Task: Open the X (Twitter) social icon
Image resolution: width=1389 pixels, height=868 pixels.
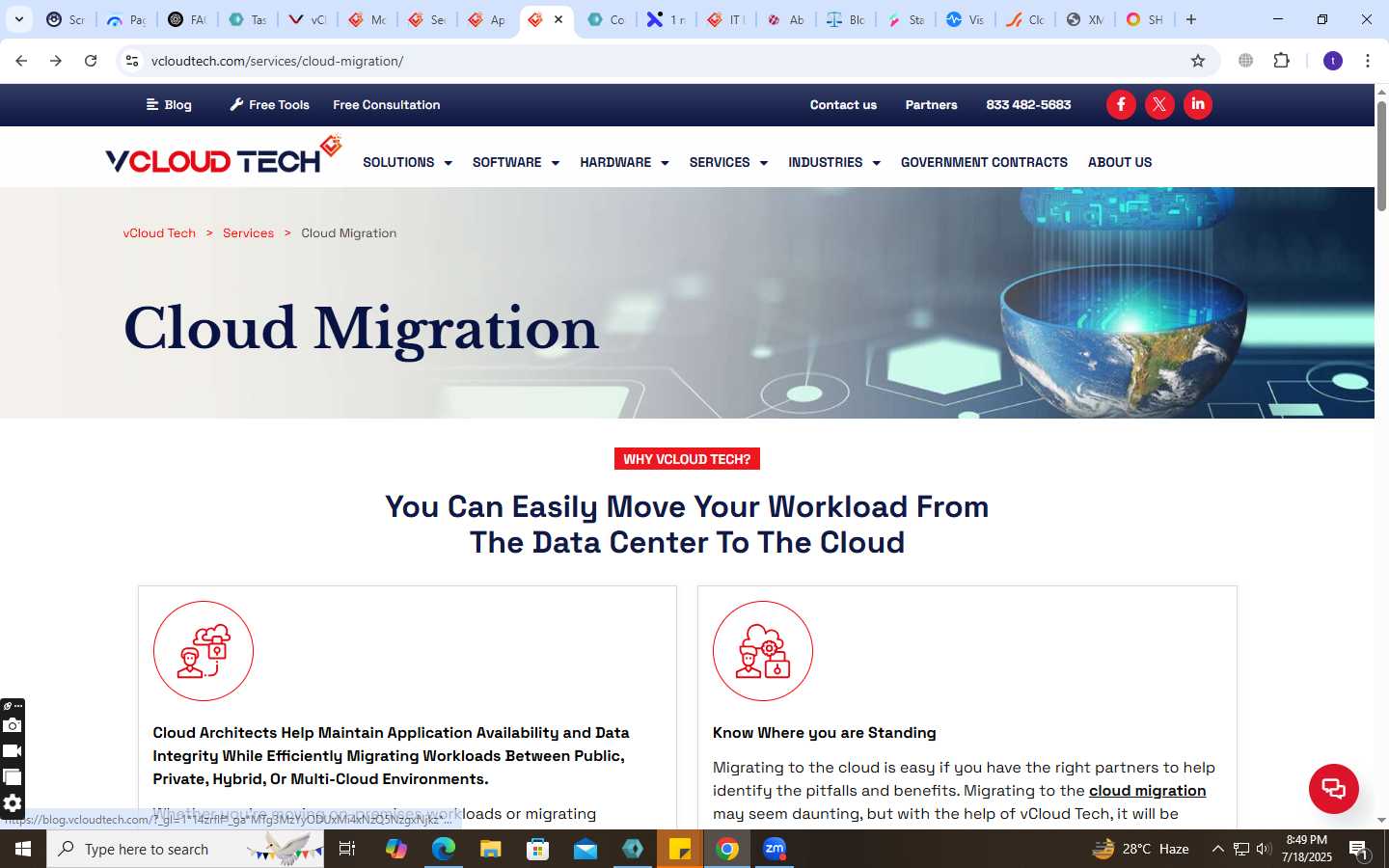Action: [x=1159, y=104]
